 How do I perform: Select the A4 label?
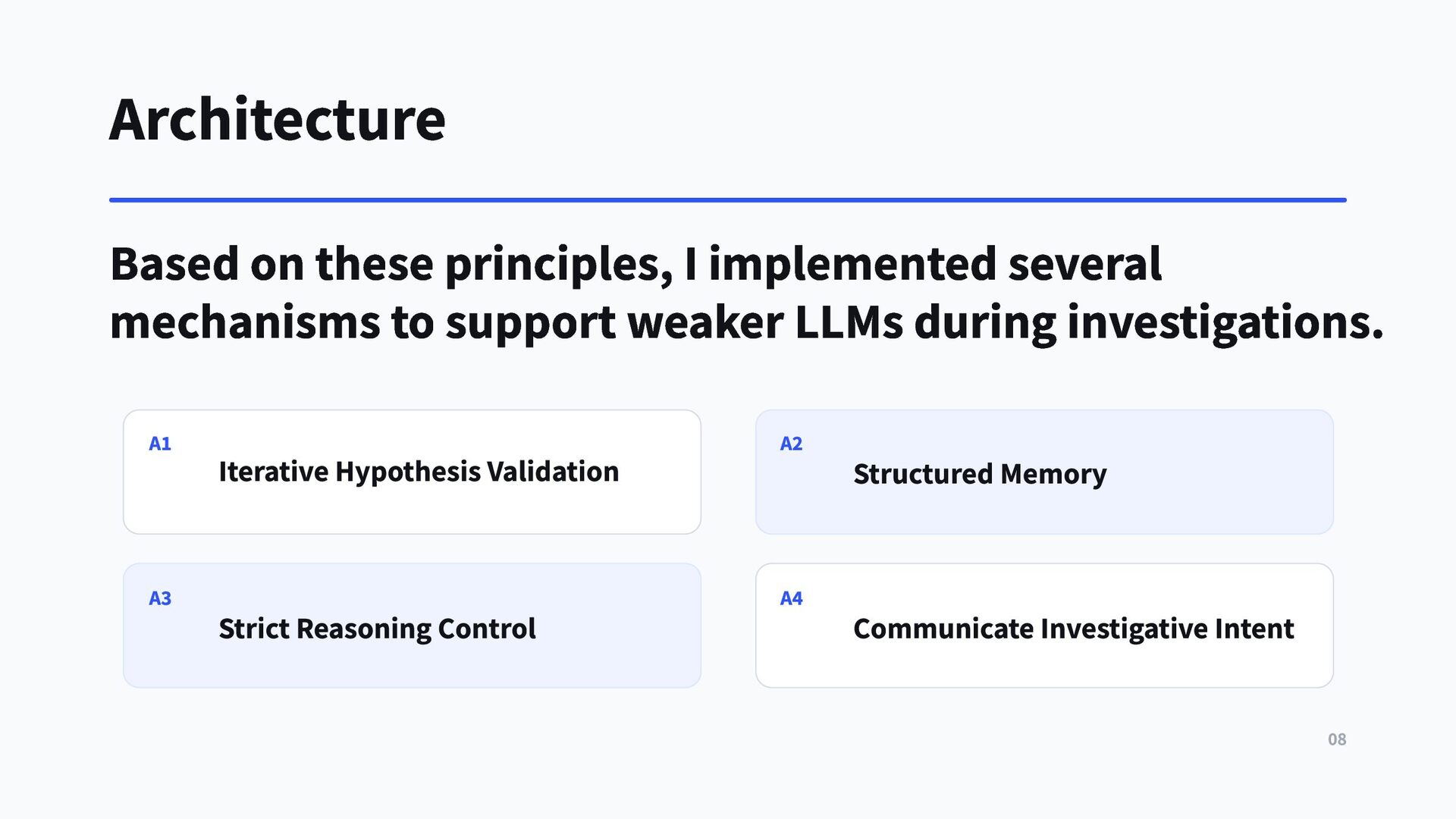(791, 598)
